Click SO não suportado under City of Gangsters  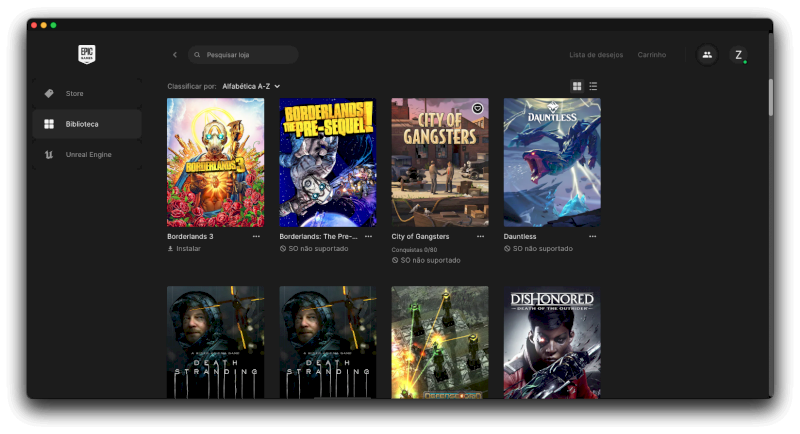[430, 260]
